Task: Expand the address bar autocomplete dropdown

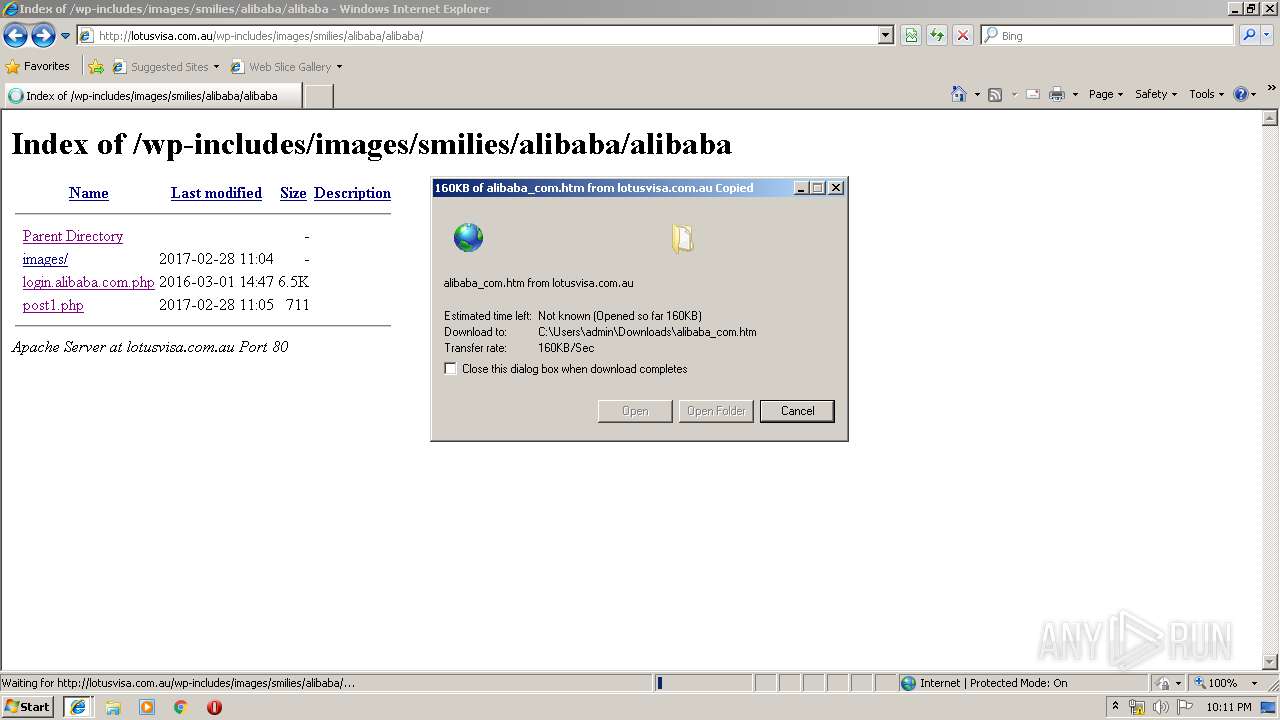Action: [x=885, y=36]
